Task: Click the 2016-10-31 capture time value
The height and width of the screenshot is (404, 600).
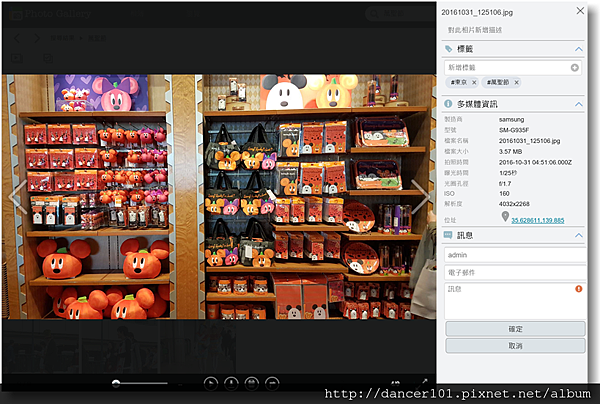Action: click(535, 162)
